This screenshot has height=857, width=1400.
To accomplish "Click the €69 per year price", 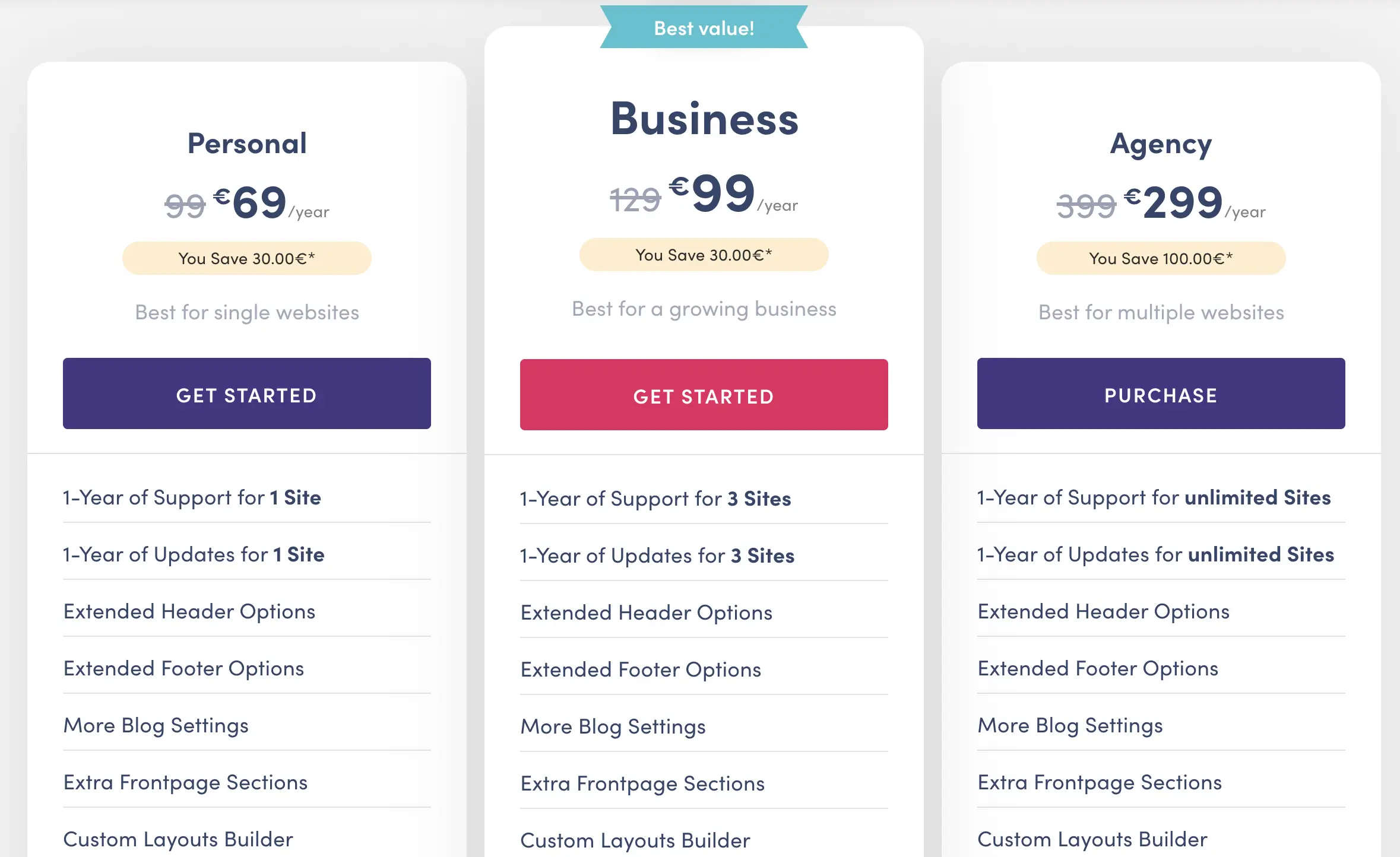I will [x=271, y=203].
